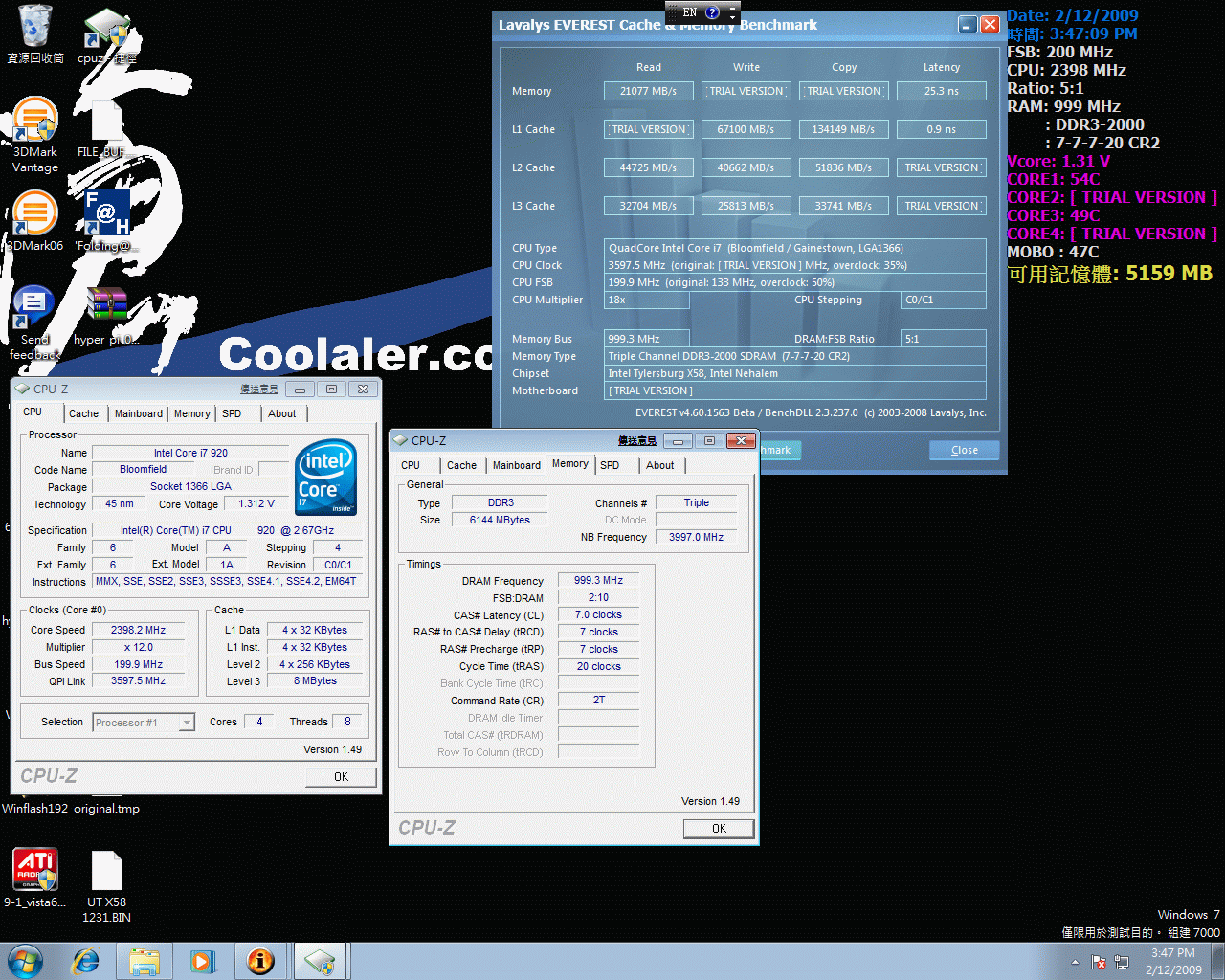1225x980 pixels.
Task: Click the Cycle Time 20 clocks value
Action: 598,666
